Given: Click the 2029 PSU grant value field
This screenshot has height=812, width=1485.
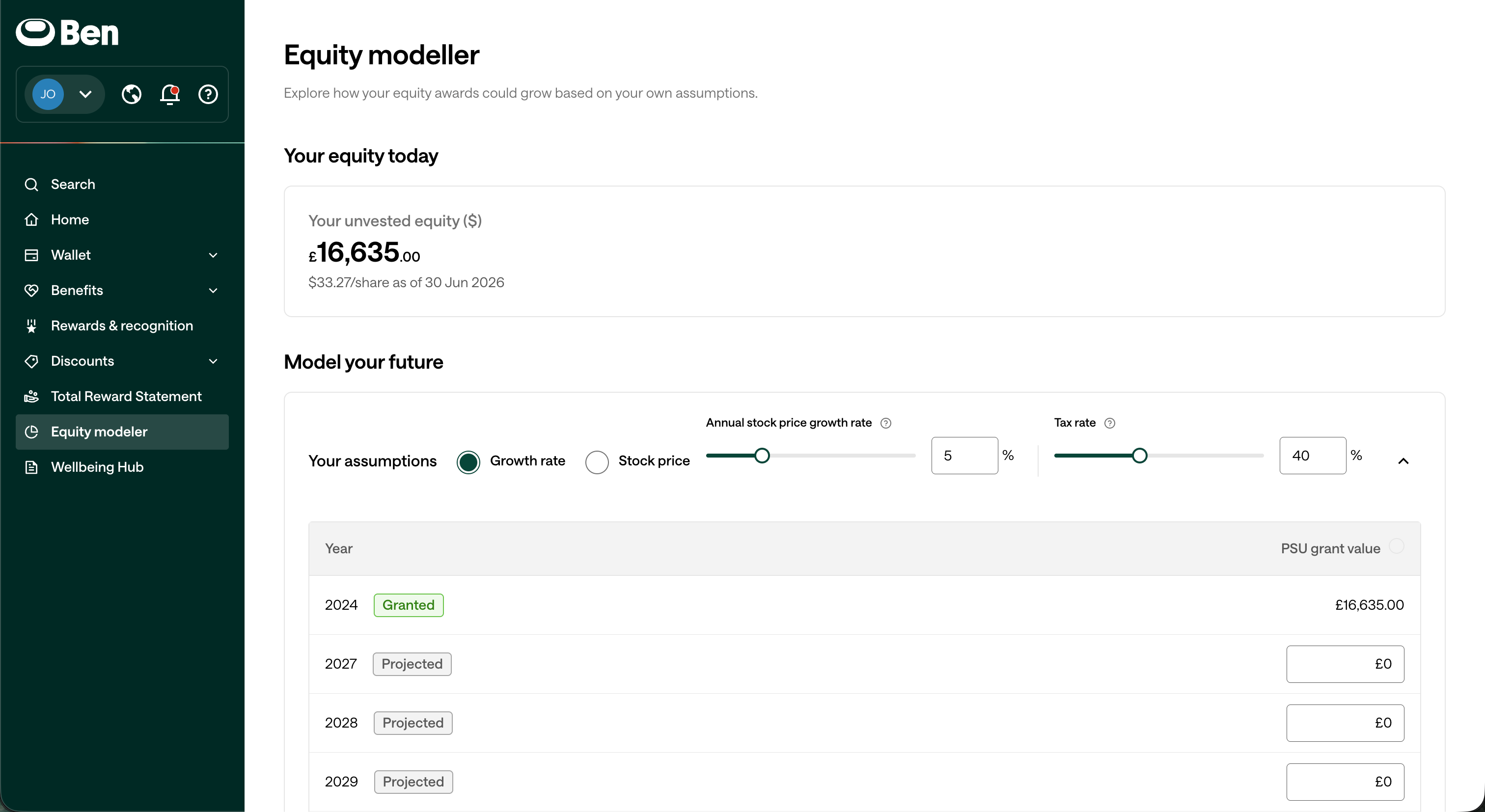Looking at the screenshot, I should pyautogui.click(x=1345, y=782).
